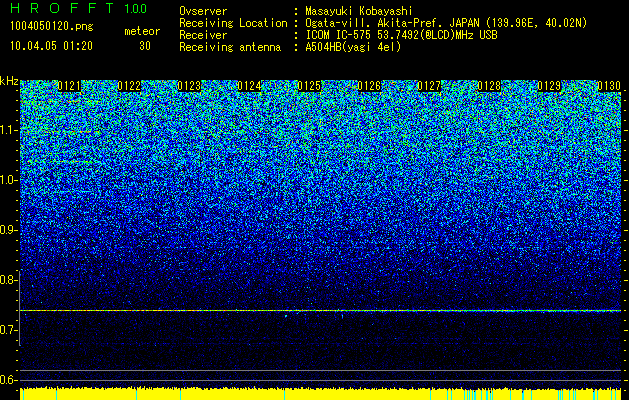Click the 0128 time marker
629x400 pixels.
coord(489,86)
